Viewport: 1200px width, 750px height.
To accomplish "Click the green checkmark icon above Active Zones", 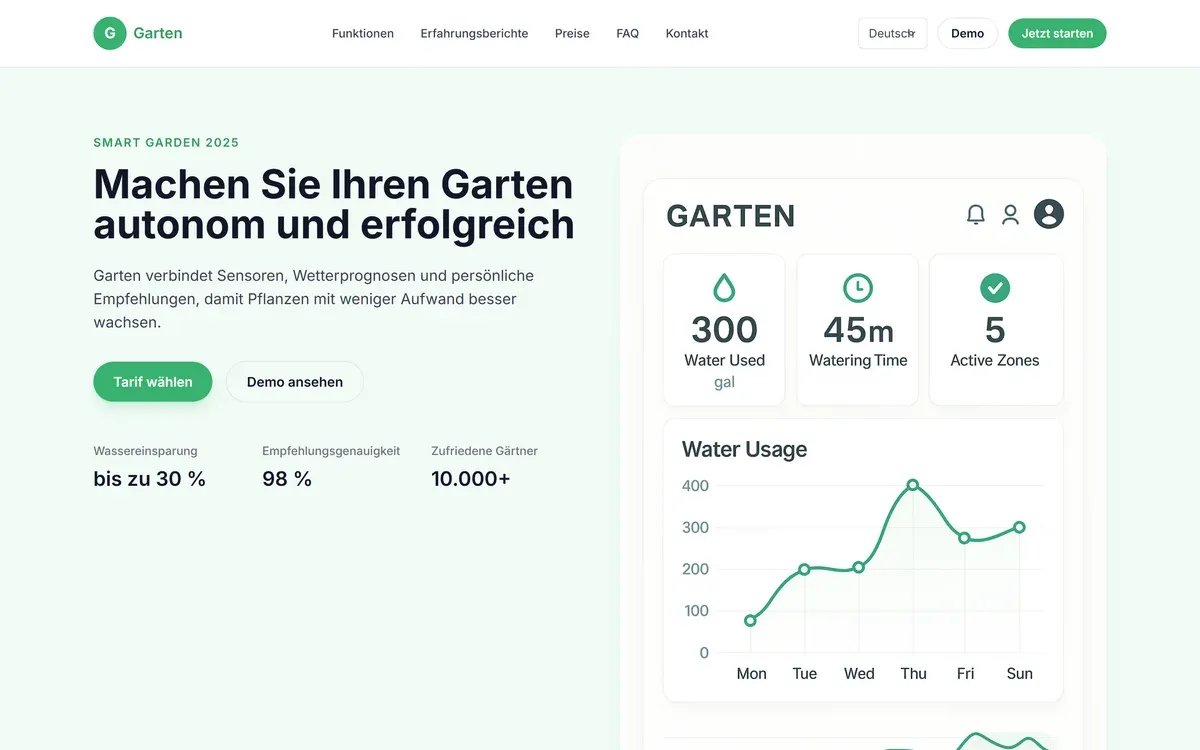I will (x=994, y=287).
